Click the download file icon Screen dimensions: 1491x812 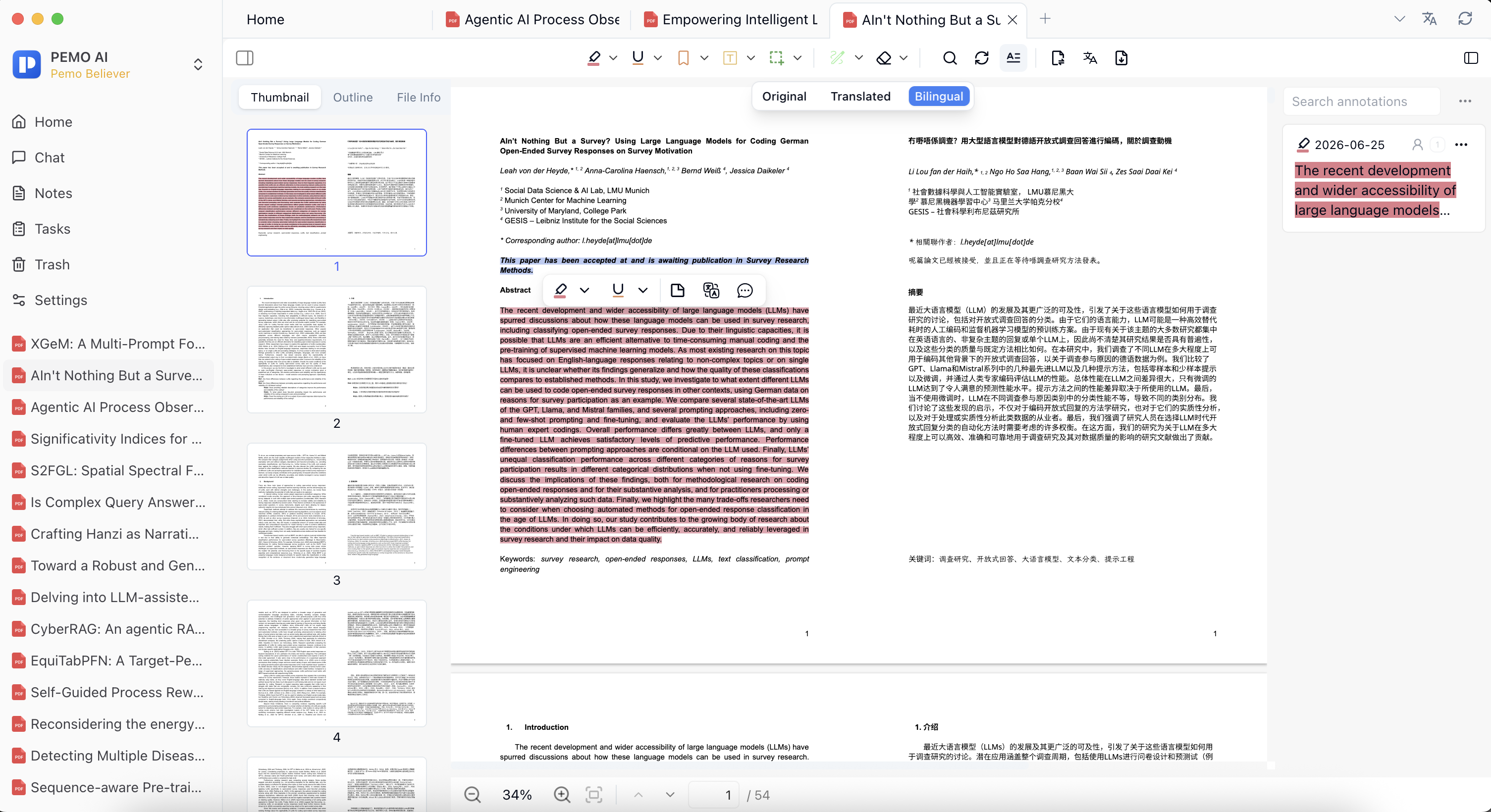pyautogui.click(x=1121, y=58)
